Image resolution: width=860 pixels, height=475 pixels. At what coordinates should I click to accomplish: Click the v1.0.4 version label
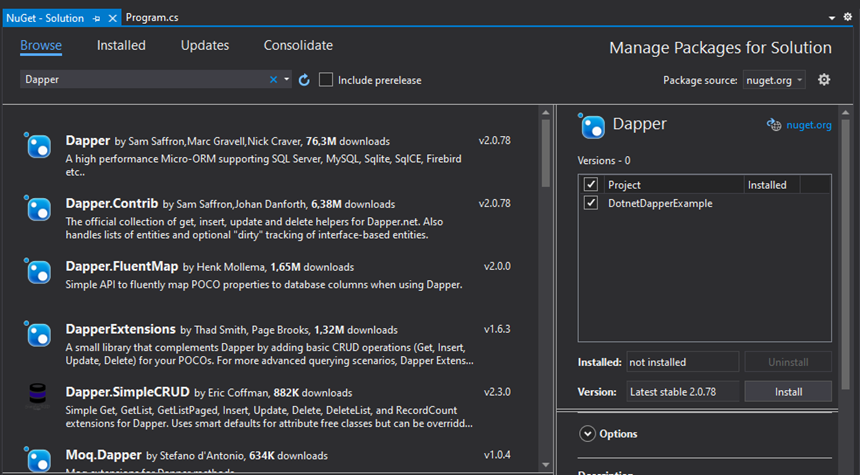click(497, 455)
